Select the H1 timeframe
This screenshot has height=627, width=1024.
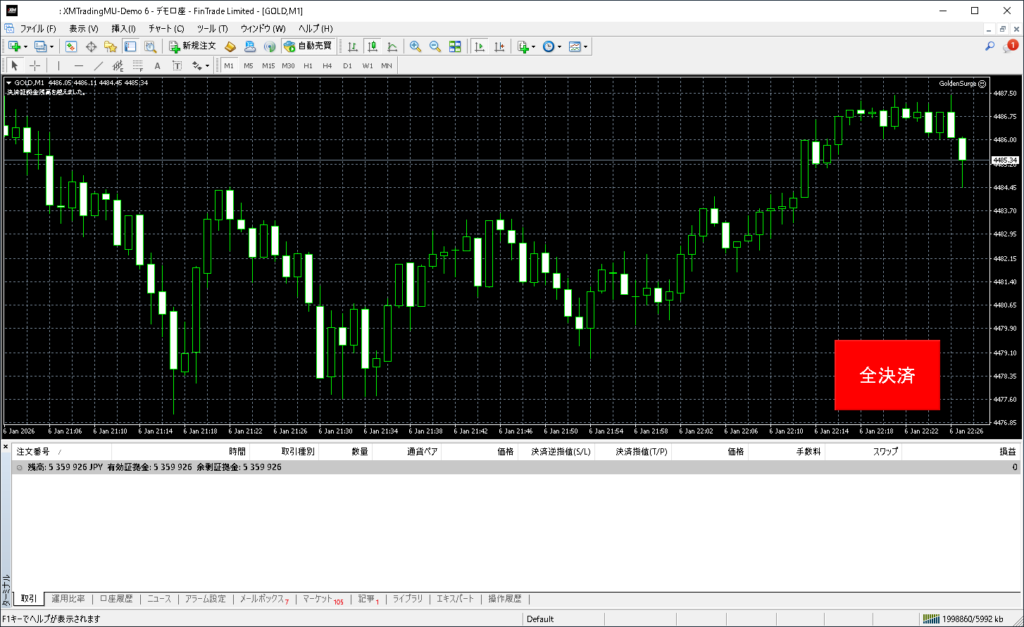pyautogui.click(x=308, y=65)
